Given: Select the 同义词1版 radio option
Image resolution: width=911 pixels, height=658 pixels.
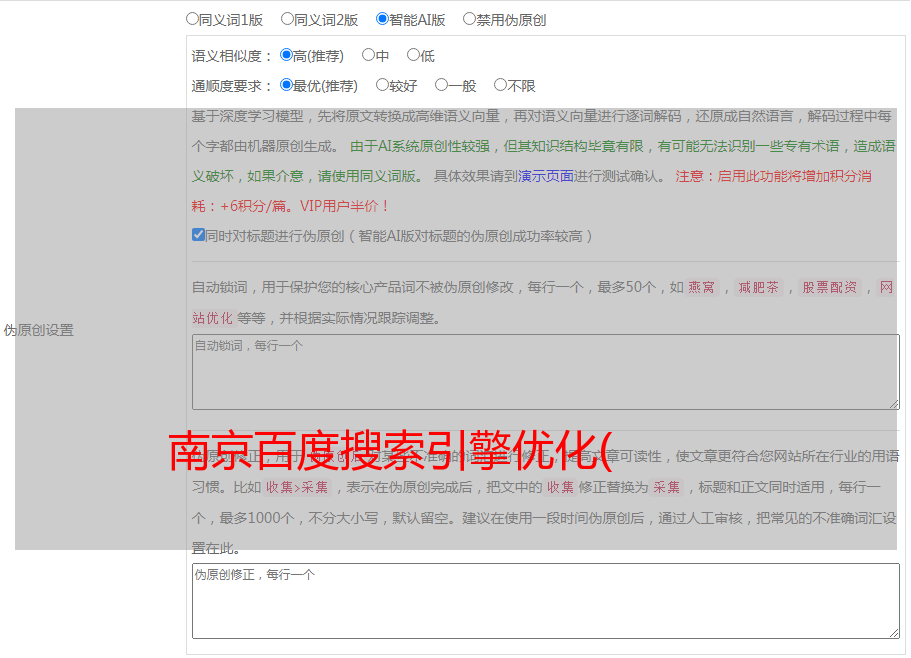Looking at the screenshot, I should (x=192, y=19).
